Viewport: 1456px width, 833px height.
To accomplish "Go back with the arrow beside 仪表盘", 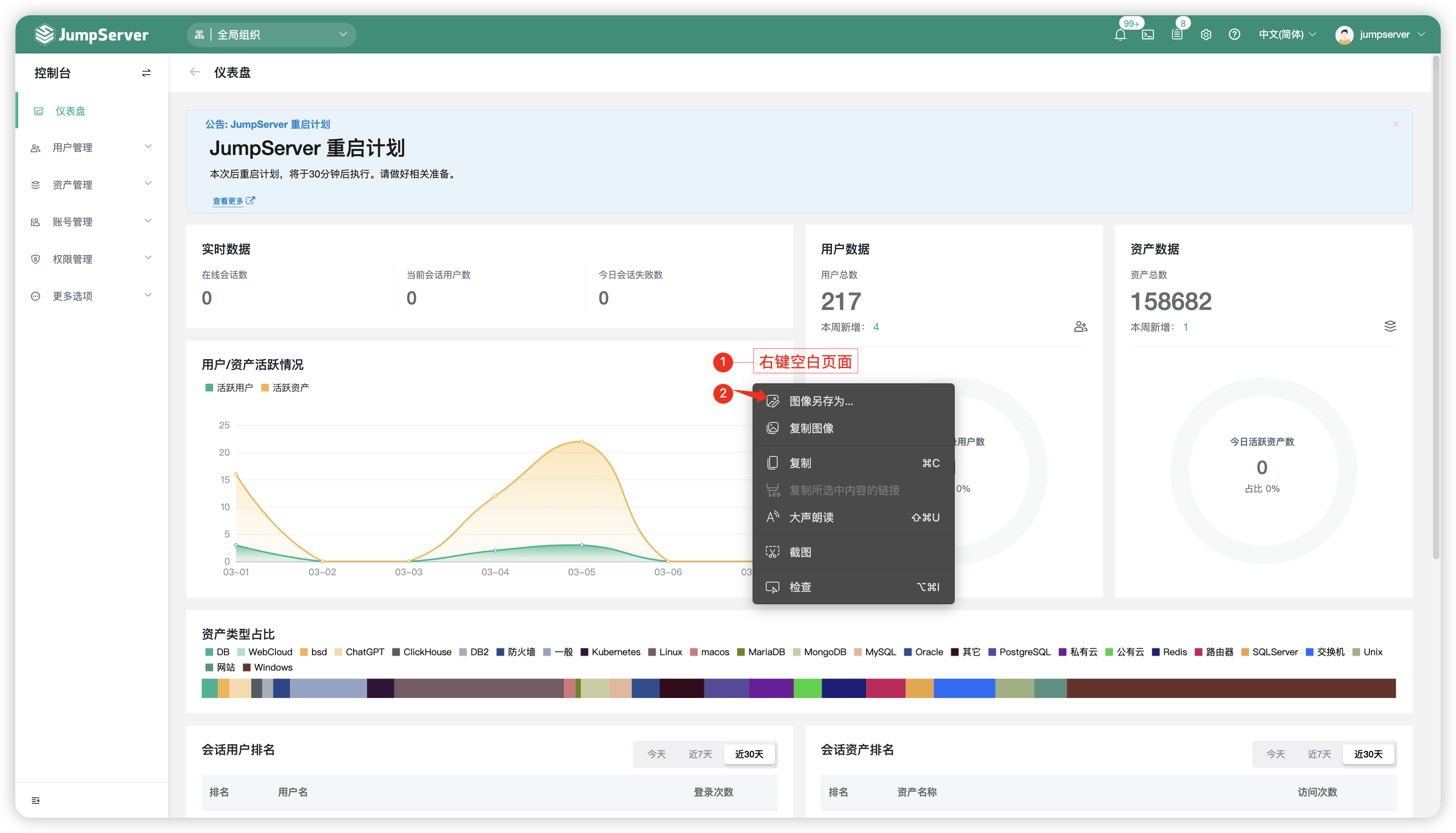I will pos(194,72).
